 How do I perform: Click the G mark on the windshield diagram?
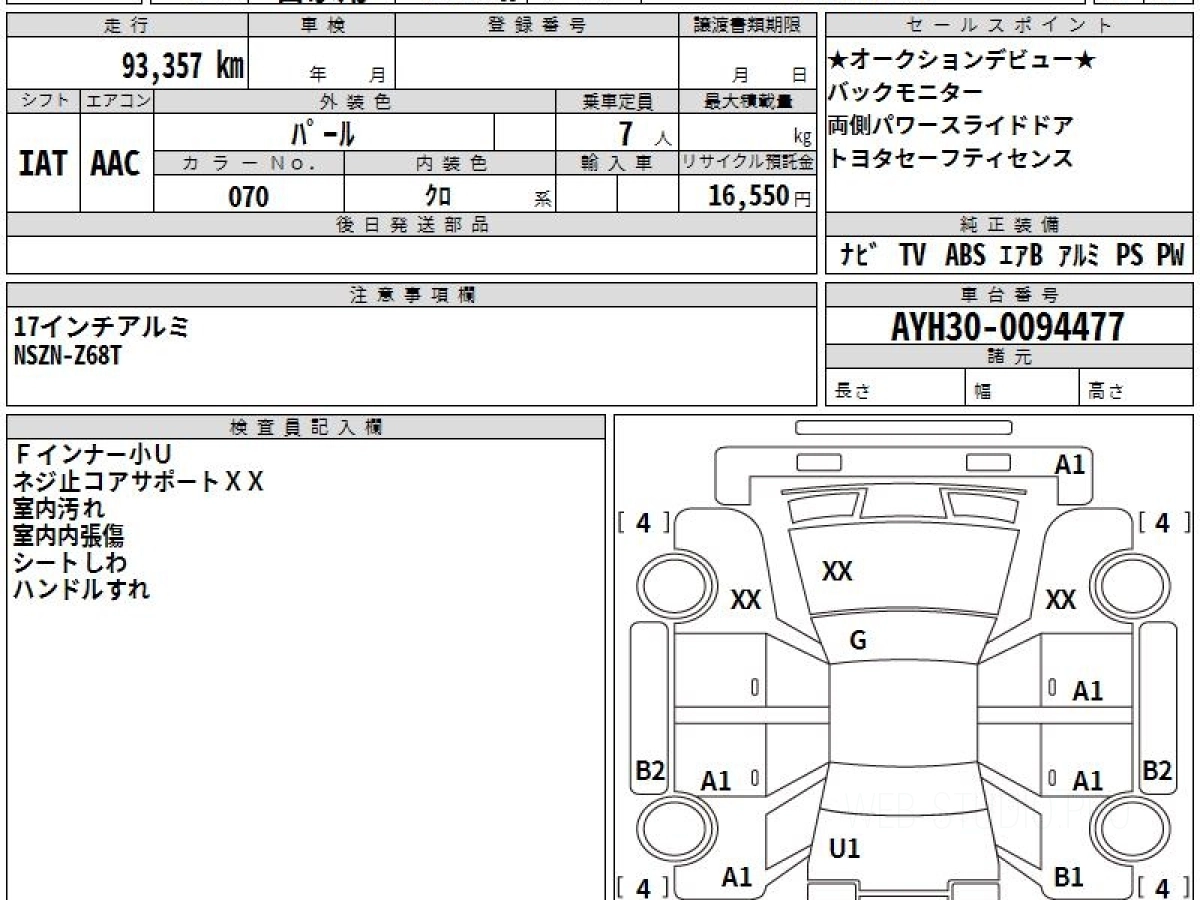858,642
